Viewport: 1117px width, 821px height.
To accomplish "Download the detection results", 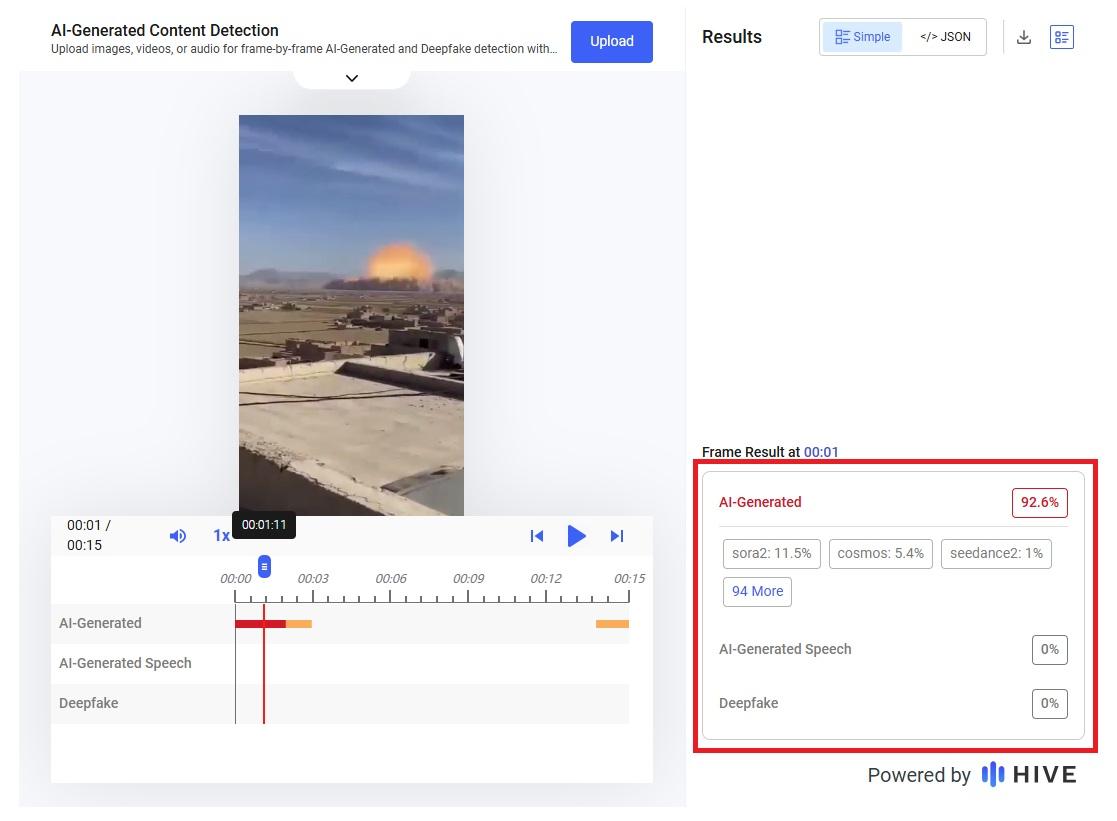I will pos(1024,37).
